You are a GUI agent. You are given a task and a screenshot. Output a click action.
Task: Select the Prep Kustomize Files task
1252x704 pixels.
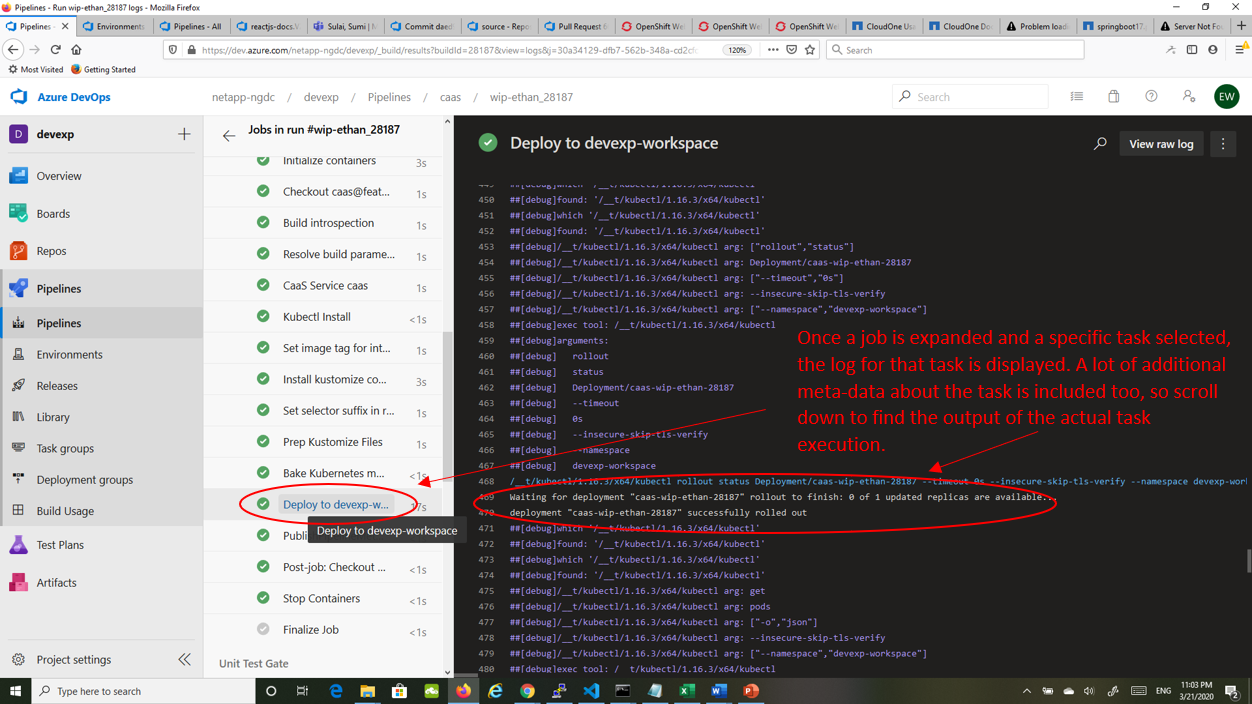[x=332, y=442]
